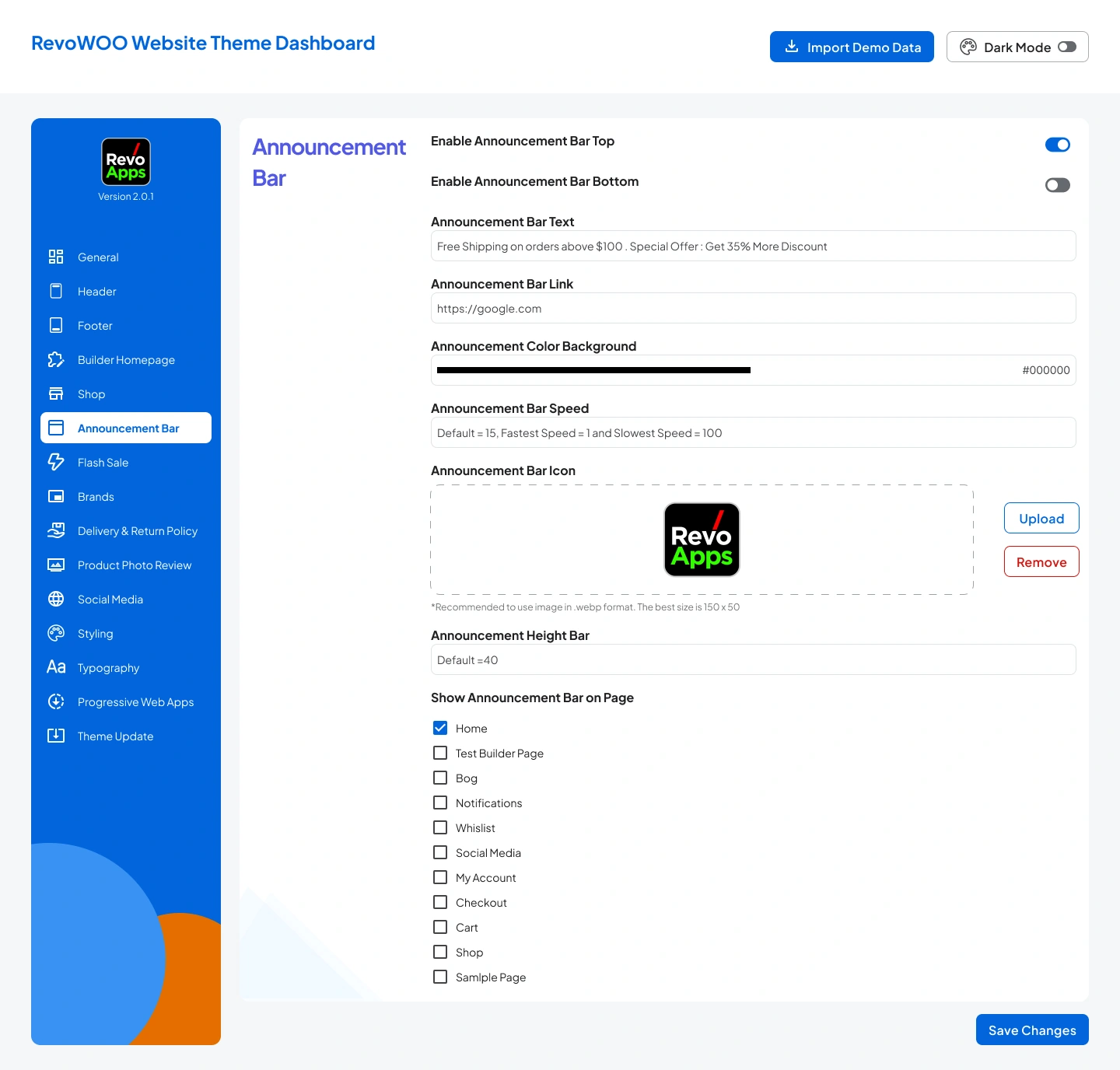The width and height of the screenshot is (1120, 1070).
Task: Enable the Announcement Bar Bottom toggle
Action: (1058, 185)
